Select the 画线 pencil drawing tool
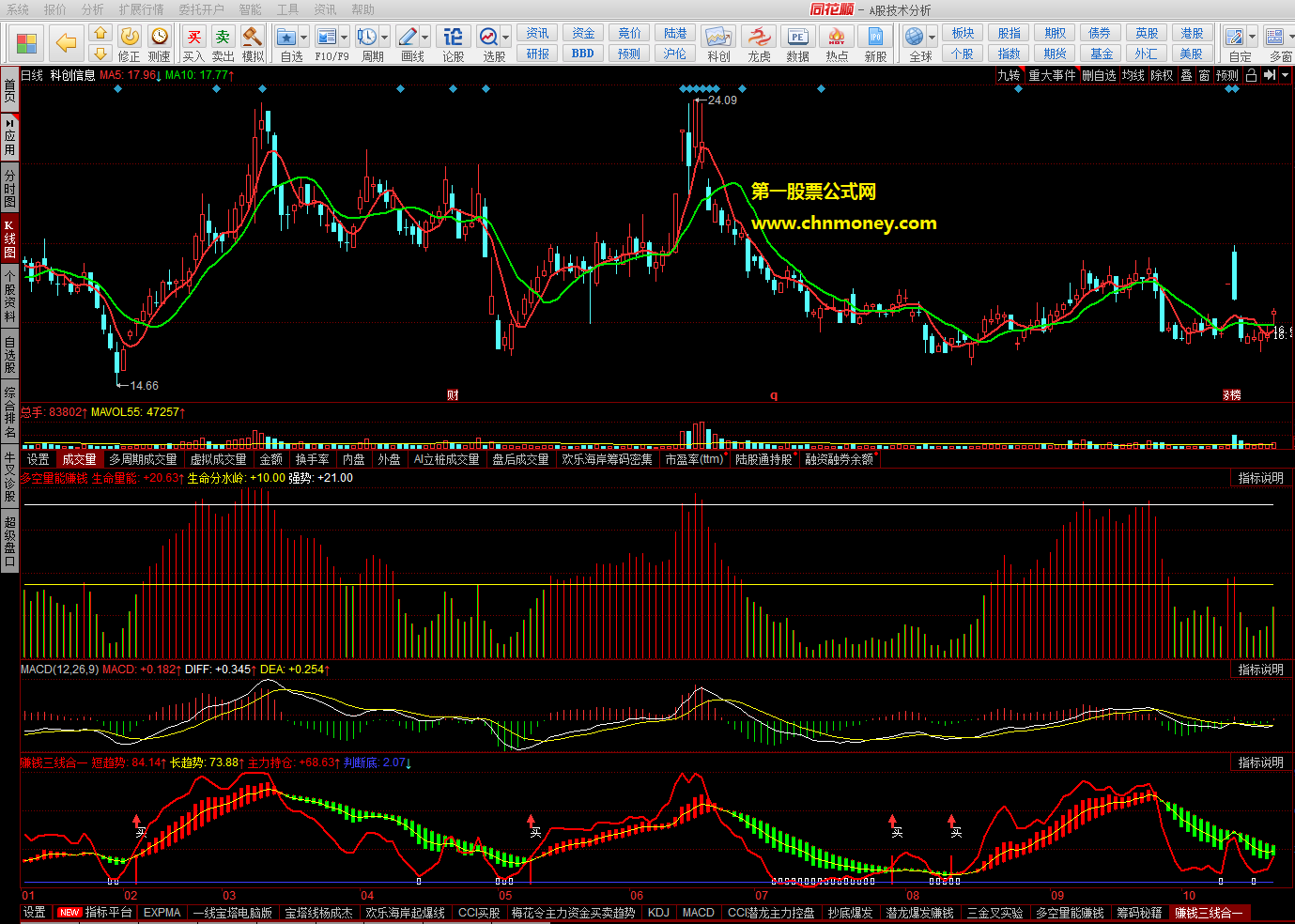 click(407, 37)
